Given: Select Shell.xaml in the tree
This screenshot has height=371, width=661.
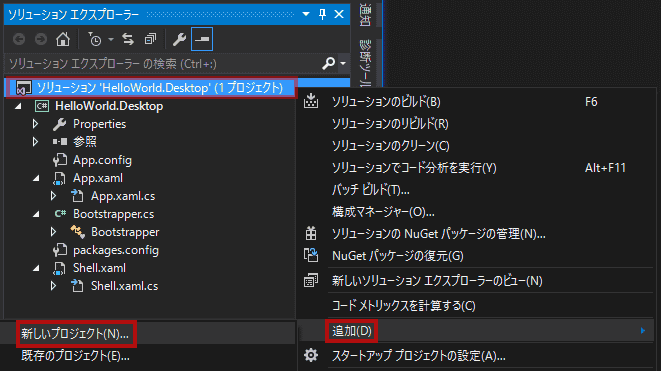Looking at the screenshot, I should [99, 268].
